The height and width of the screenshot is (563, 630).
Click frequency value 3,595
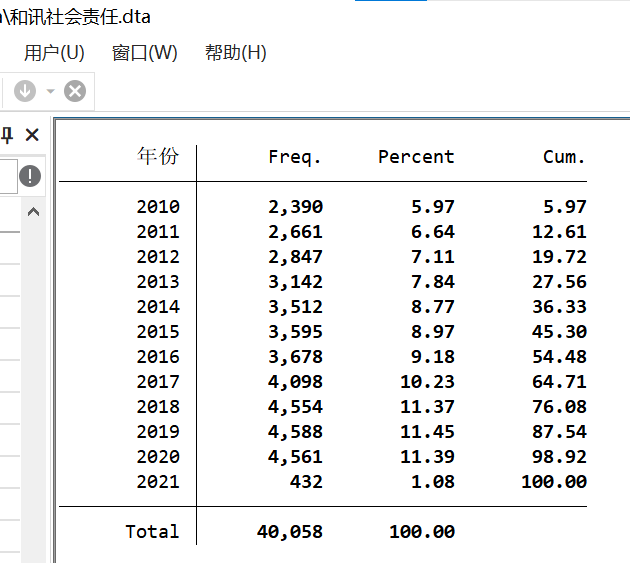click(295, 332)
